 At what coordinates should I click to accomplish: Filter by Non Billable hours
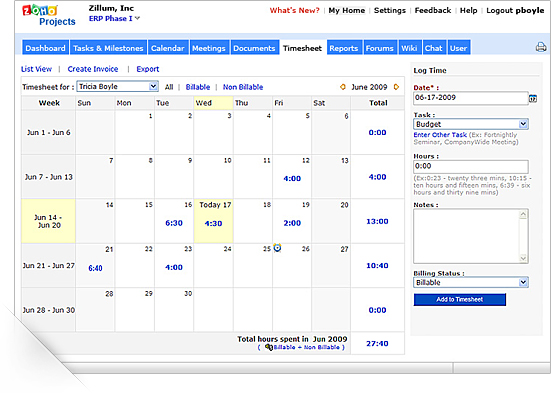tap(243, 87)
